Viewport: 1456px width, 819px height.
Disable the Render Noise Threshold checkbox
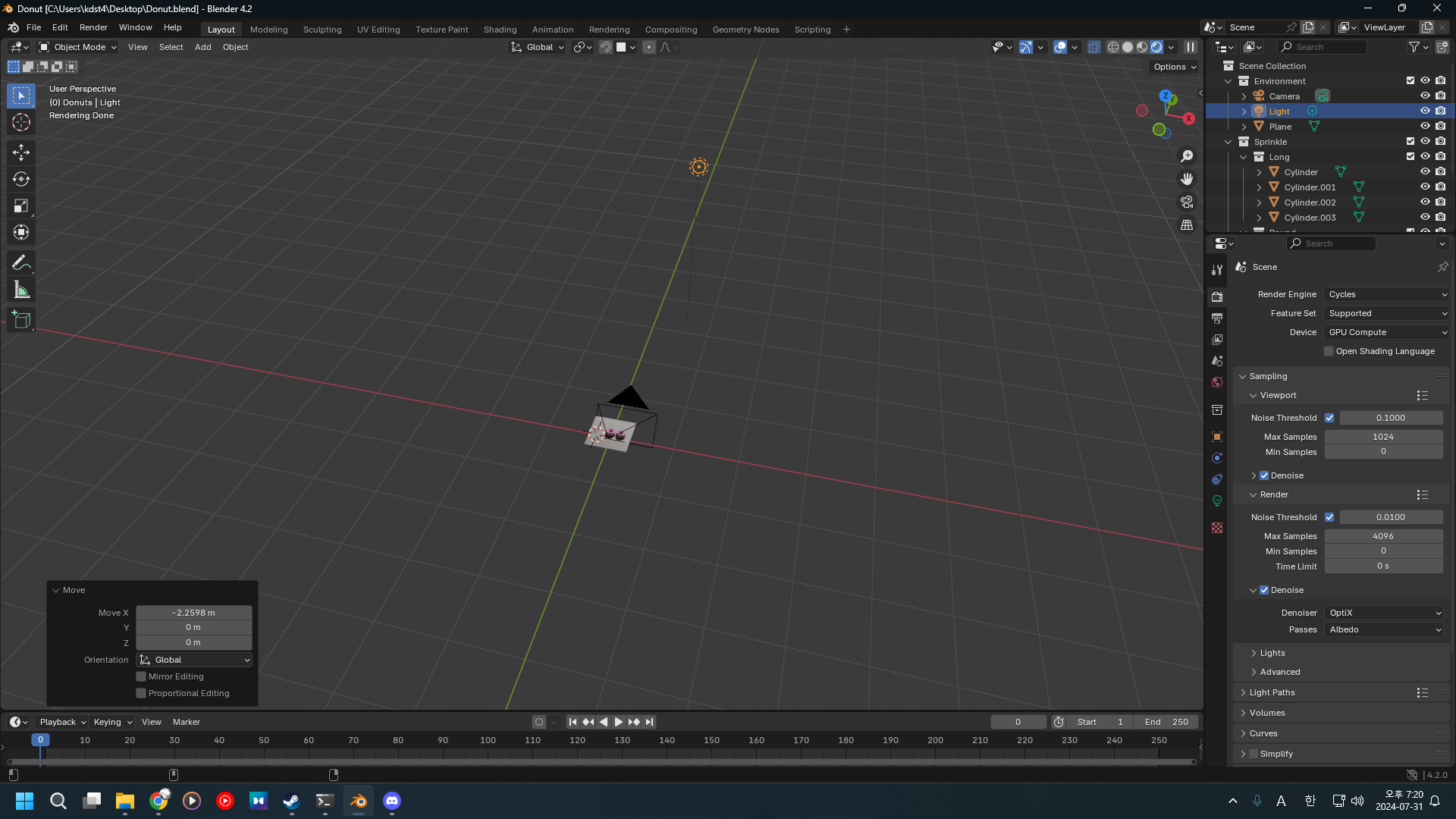(x=1329, y=517)
